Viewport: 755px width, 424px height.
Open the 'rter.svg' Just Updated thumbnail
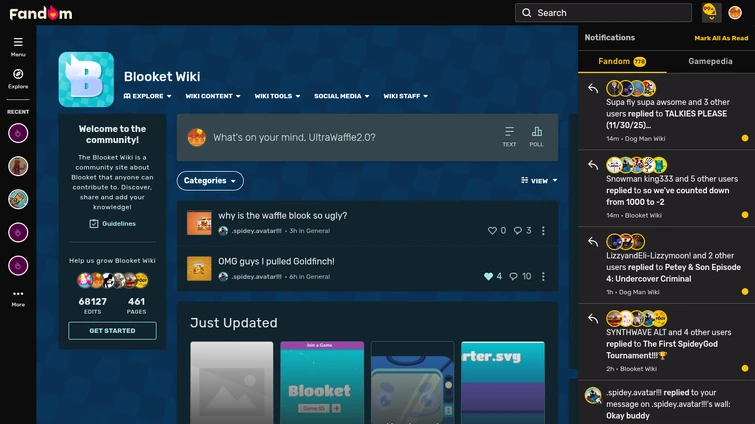click(503, 383)
